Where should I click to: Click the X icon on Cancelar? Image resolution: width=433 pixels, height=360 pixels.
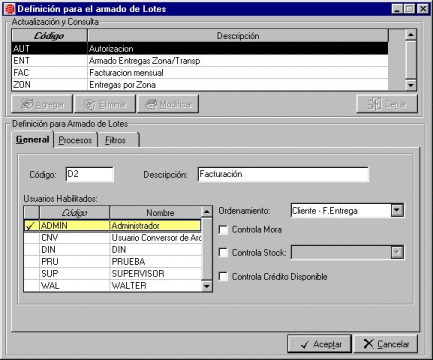coord(368,344)
